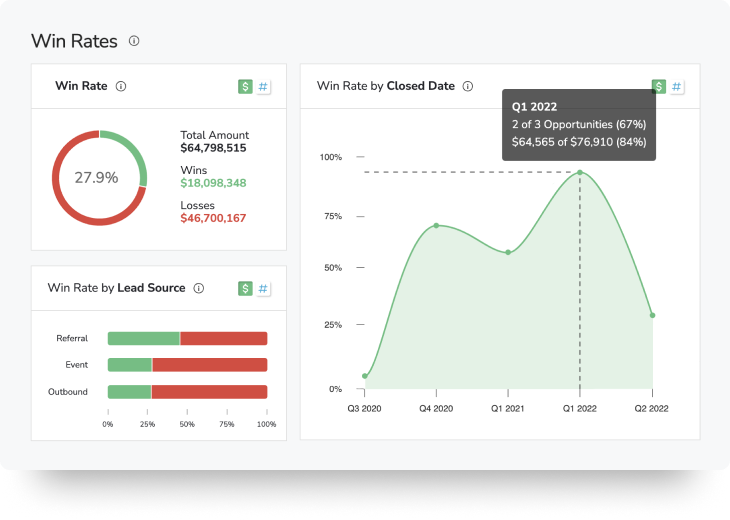Toggle dollar view on Win Rate card
This screenshot has height=520, width=730.
coord(245,87)
